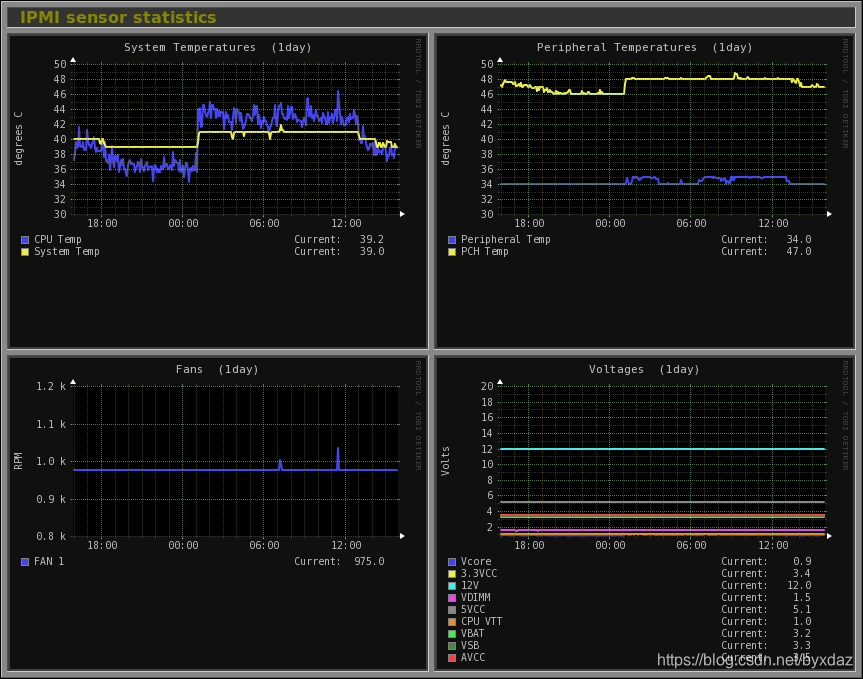Viewport: 863px width, 679px height.
Task: Click the 12V current value 12.0
Action: pyautogui.click(x=799, y=585)
